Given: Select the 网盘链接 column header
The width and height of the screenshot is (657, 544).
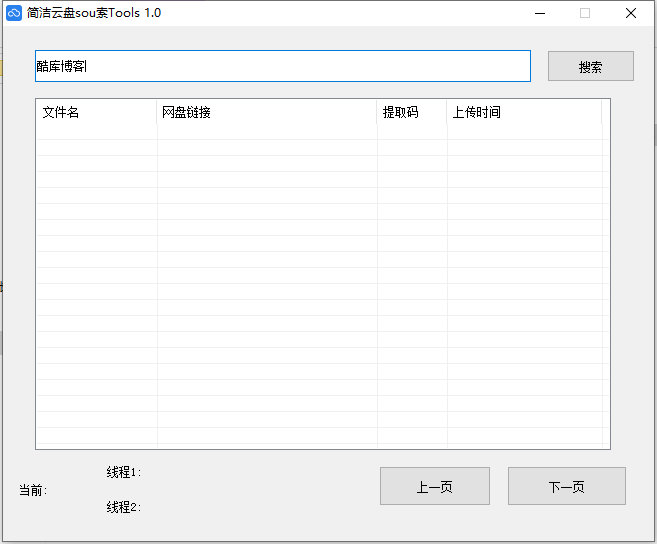Looking at the screenshot, I should pos(267,112).
